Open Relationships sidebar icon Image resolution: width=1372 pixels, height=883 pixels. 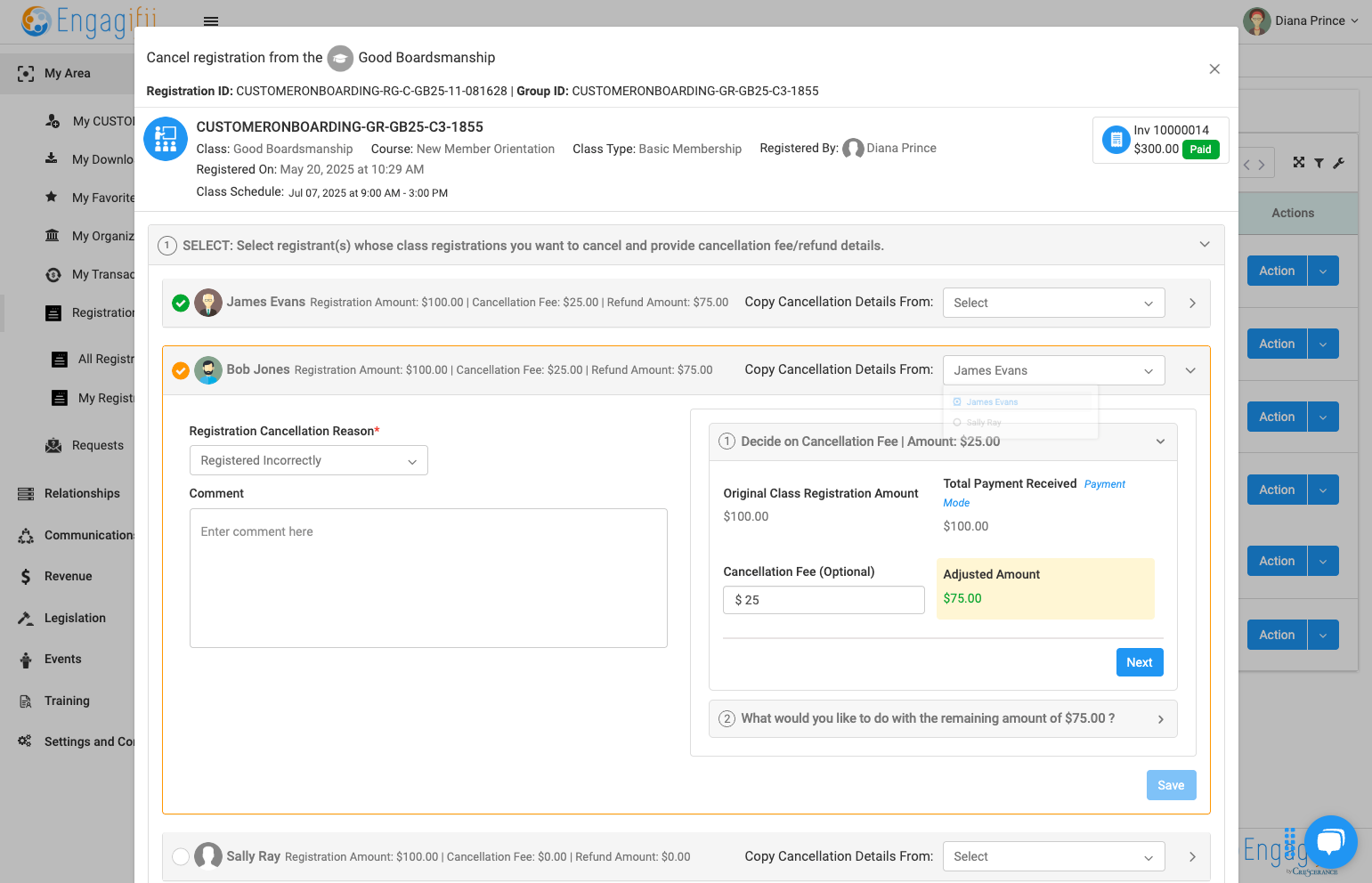coord(26,494)
